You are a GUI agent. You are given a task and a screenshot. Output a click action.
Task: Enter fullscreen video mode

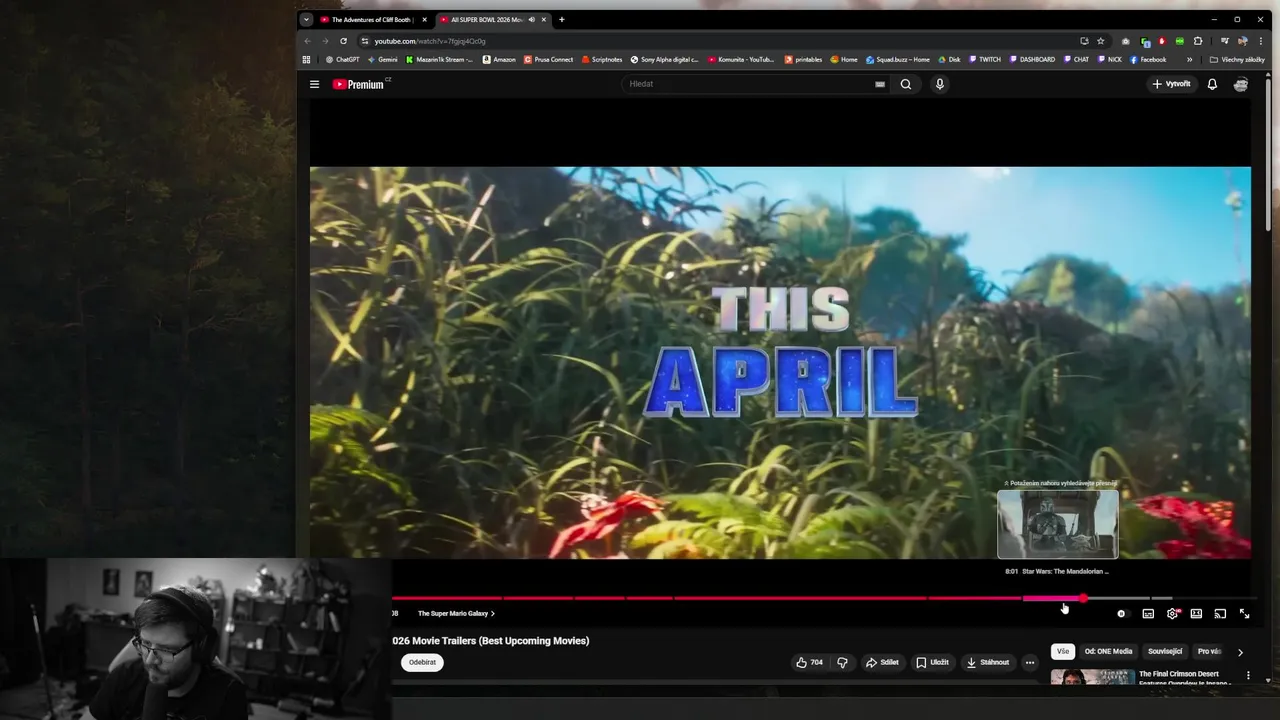[1244, 614]
